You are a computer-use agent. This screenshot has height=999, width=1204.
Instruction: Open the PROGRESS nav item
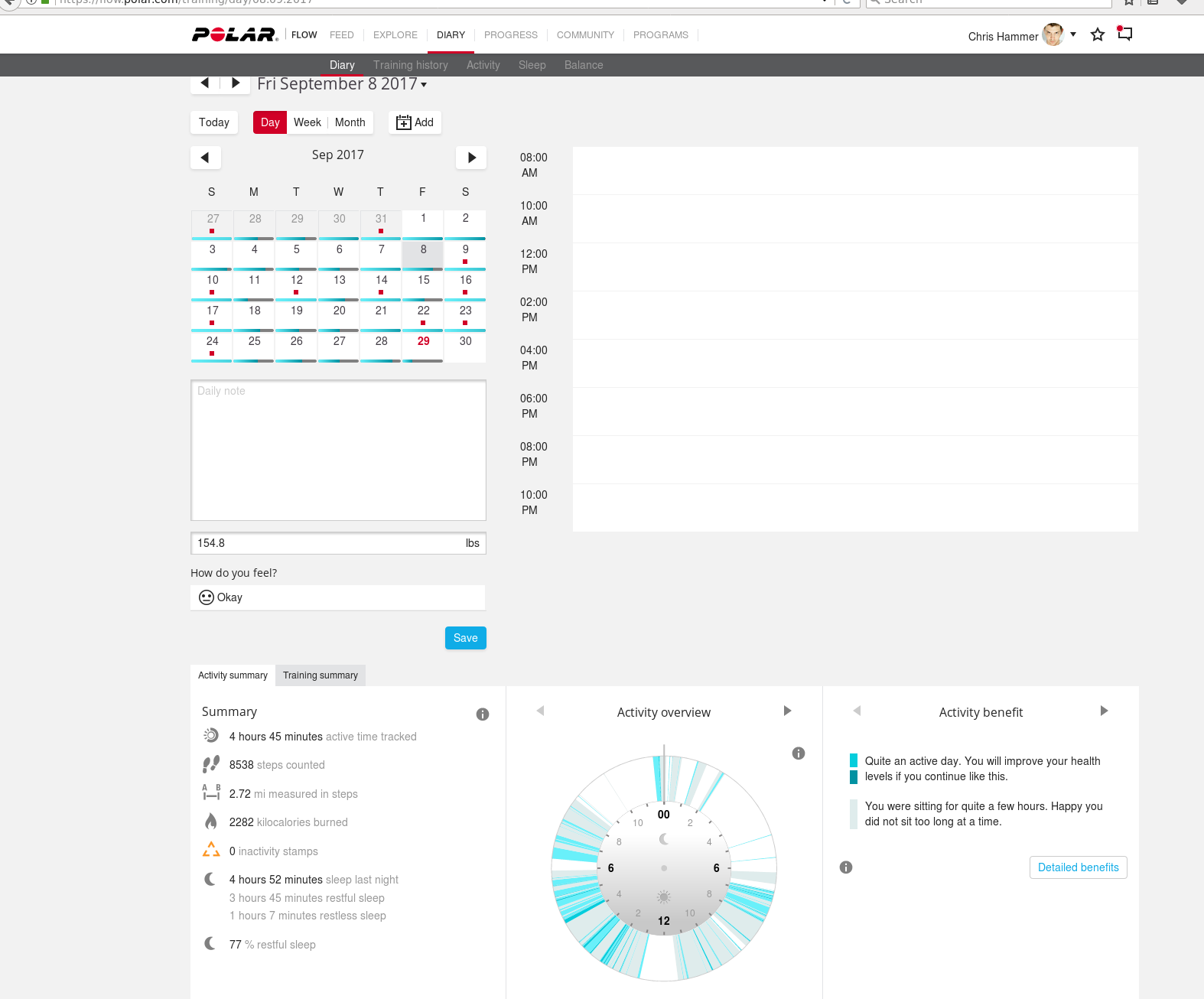coord(511,35)
